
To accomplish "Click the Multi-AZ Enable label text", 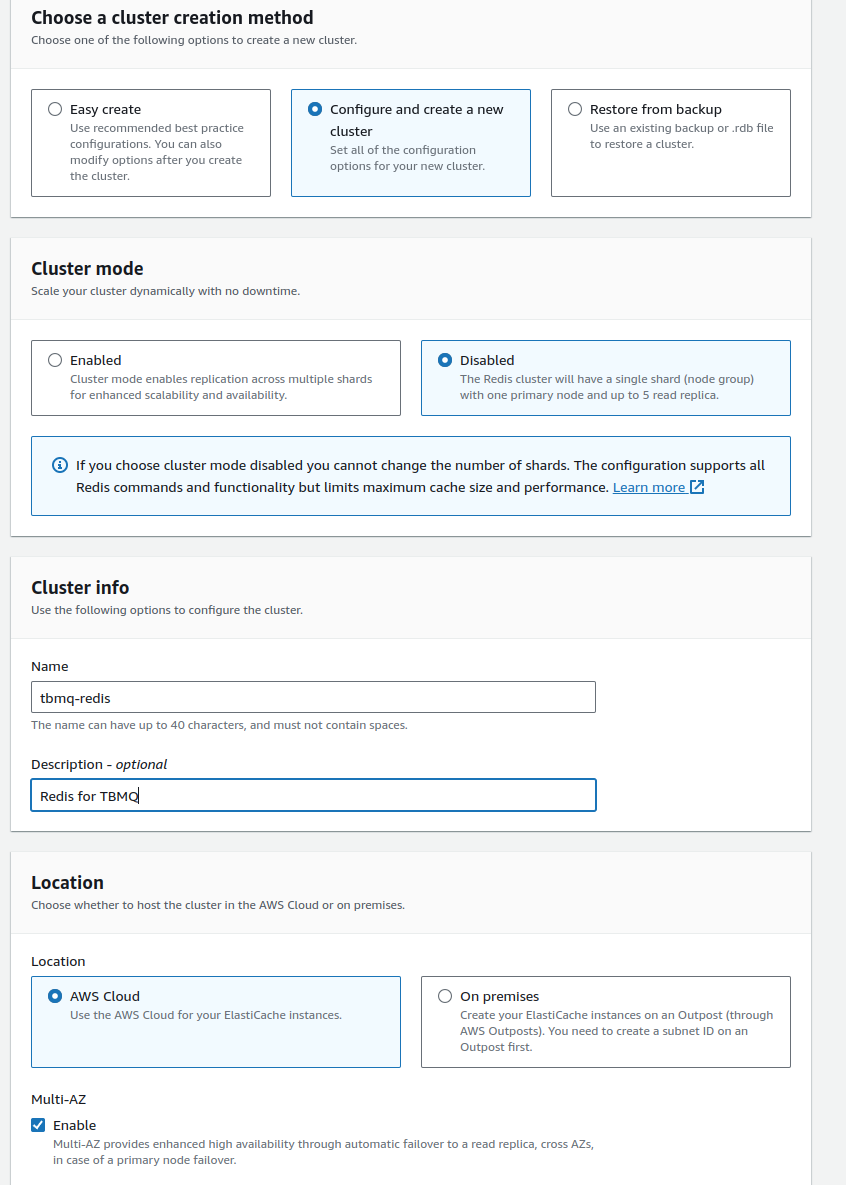I will tap(75, 1125).
